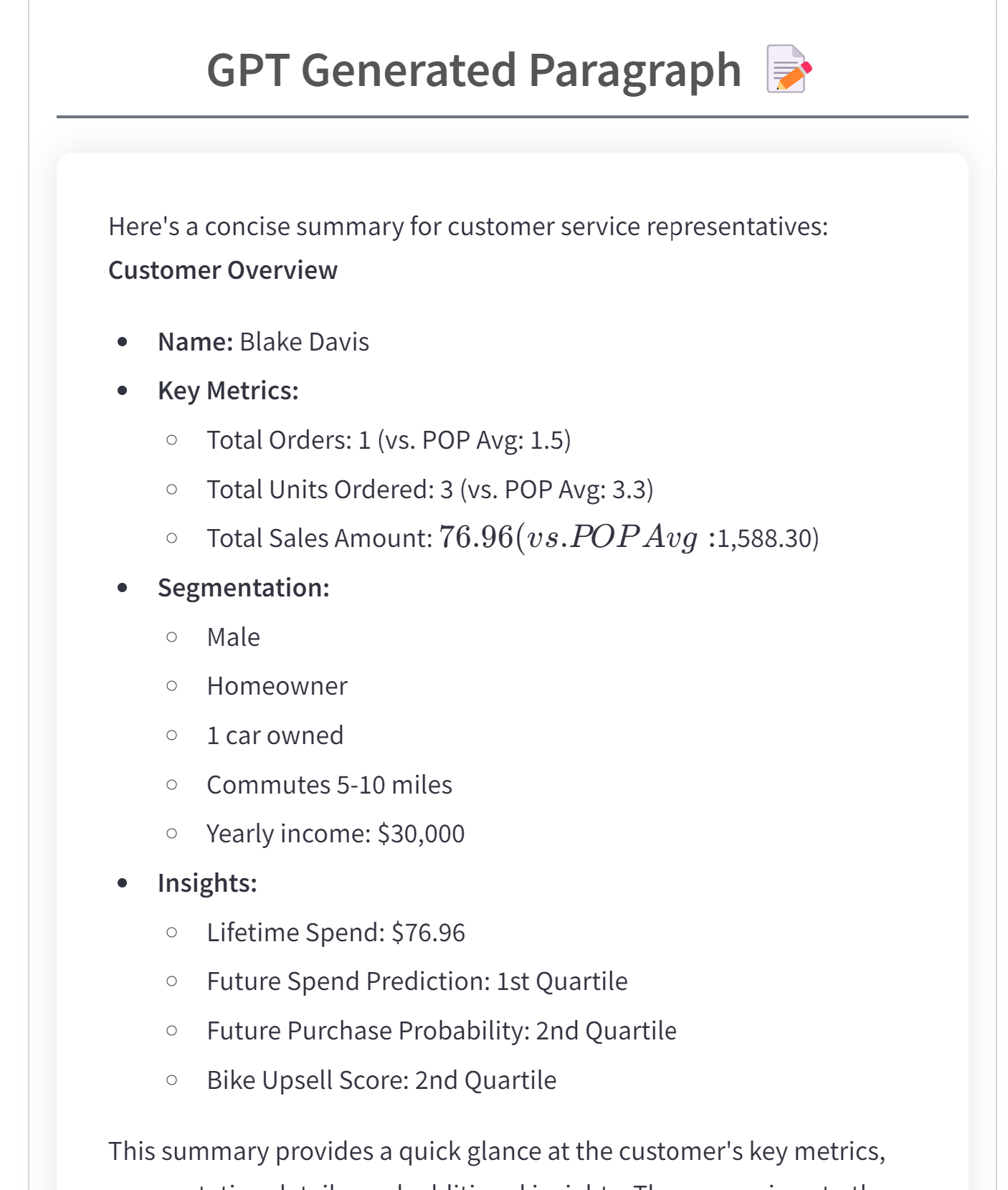The image size is (1008, 1190).
Task: Click the Yearly income $30,000 line
Action: pyautogui.click(x=336, y=834)
